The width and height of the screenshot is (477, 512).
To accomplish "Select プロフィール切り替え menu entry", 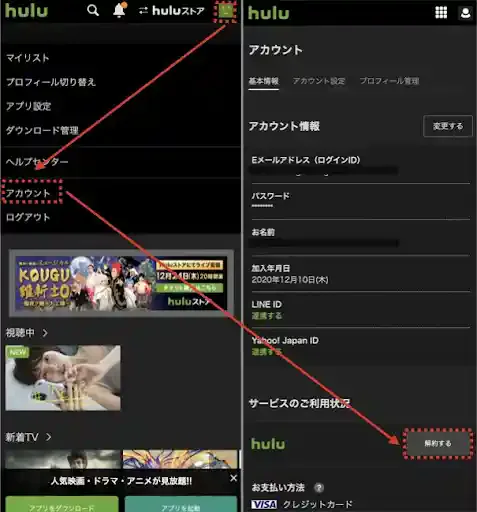I will (x=51, y=82).
